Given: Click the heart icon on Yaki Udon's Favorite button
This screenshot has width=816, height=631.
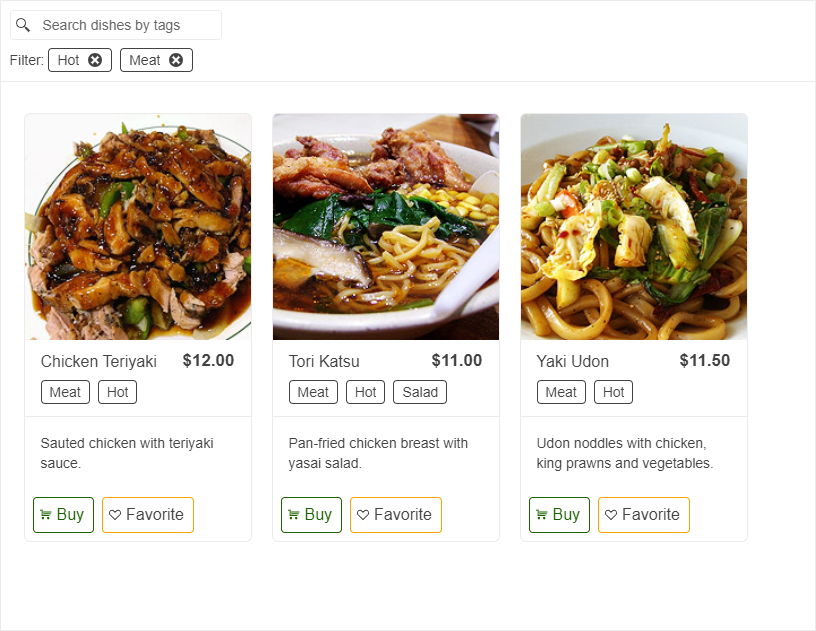Looking at the screenshot, I should tap(612, 514).
